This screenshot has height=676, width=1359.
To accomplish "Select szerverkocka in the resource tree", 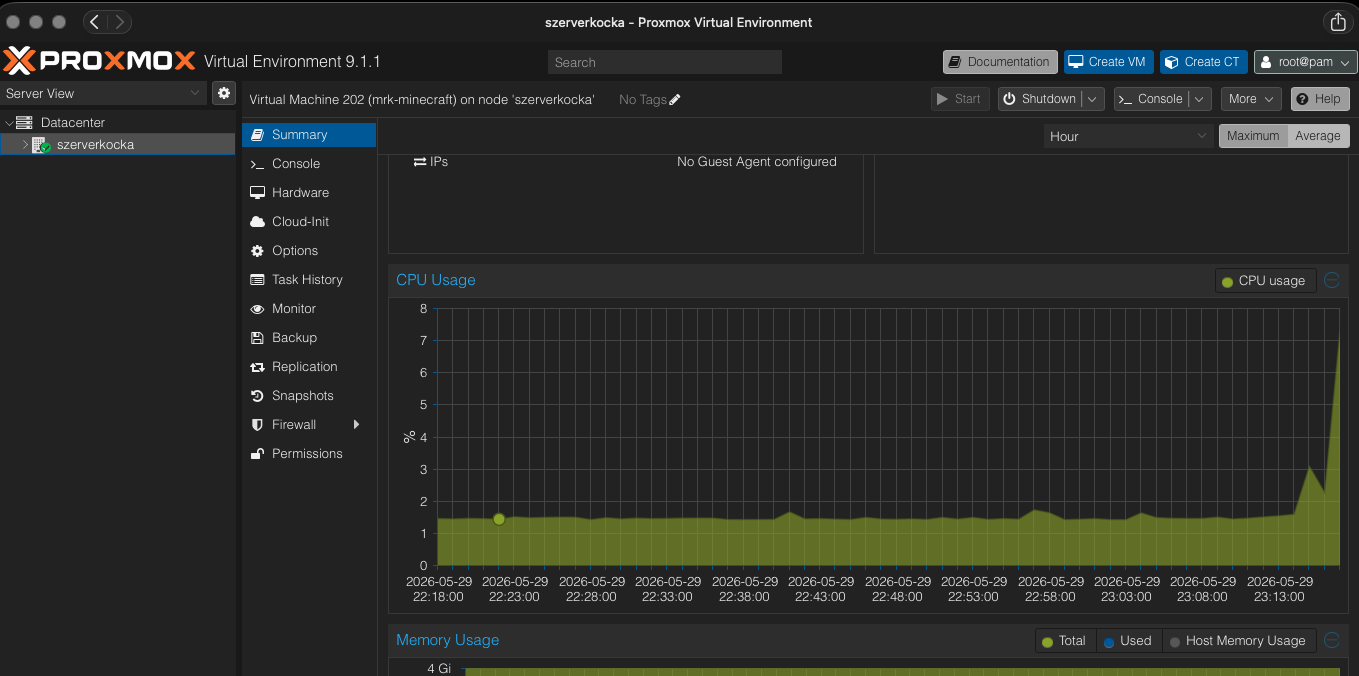I will [x=118, y=145].
